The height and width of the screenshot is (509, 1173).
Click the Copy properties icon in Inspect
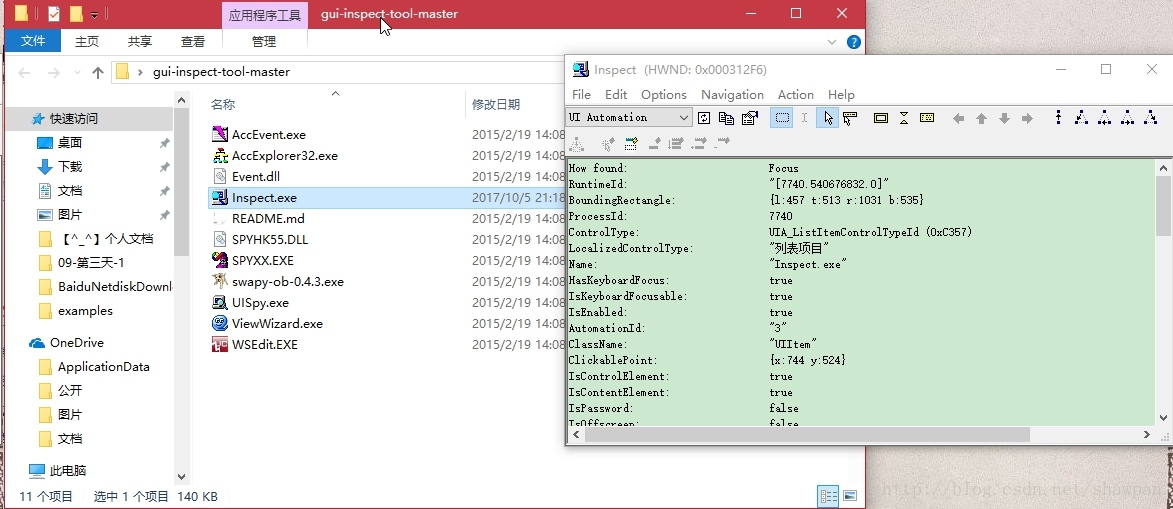pyautogui.click(x=726, y=118)
